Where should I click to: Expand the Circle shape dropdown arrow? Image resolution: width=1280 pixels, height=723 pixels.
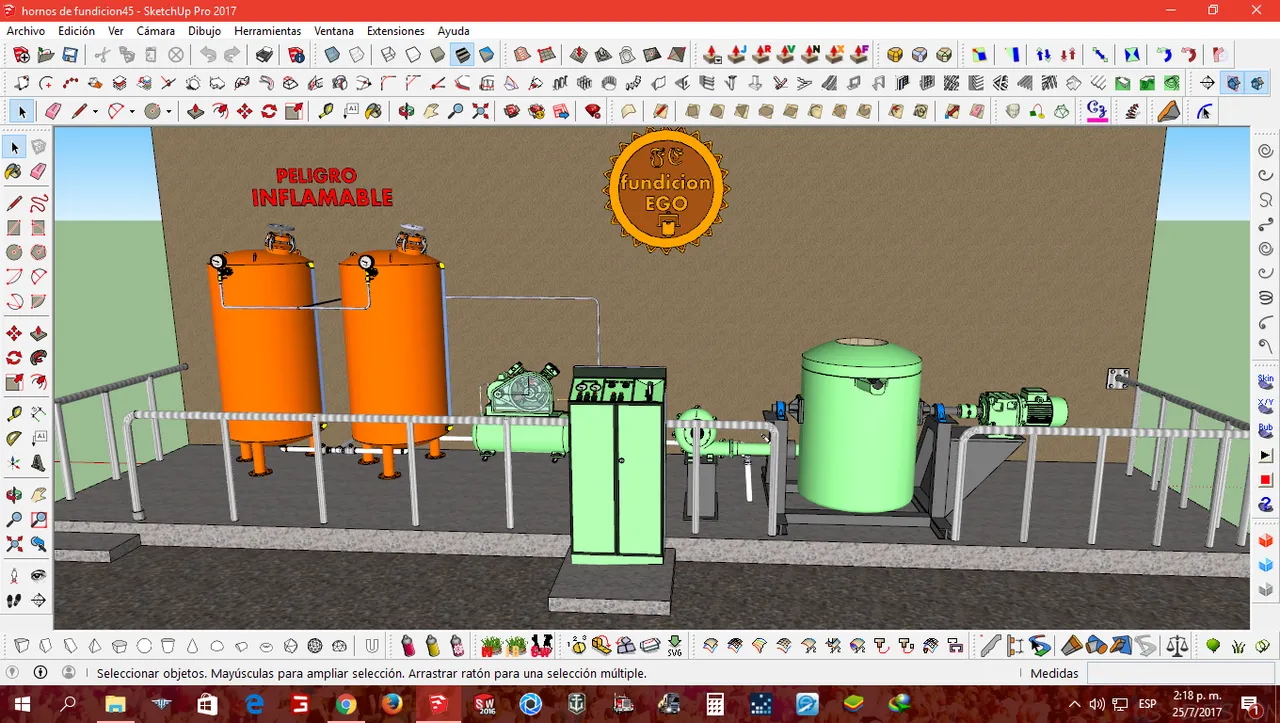tap(169, 111)
